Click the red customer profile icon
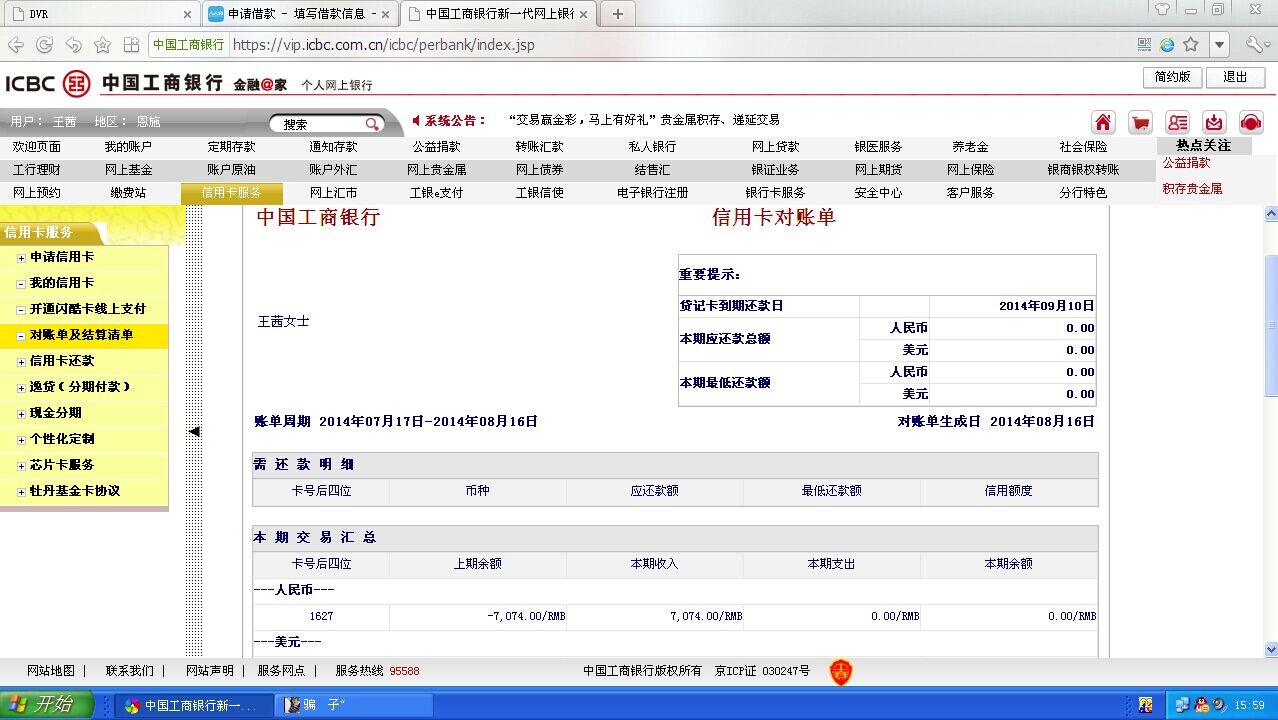Image resolution: width=1278 pixels, height=720 pixels. 1177,122
